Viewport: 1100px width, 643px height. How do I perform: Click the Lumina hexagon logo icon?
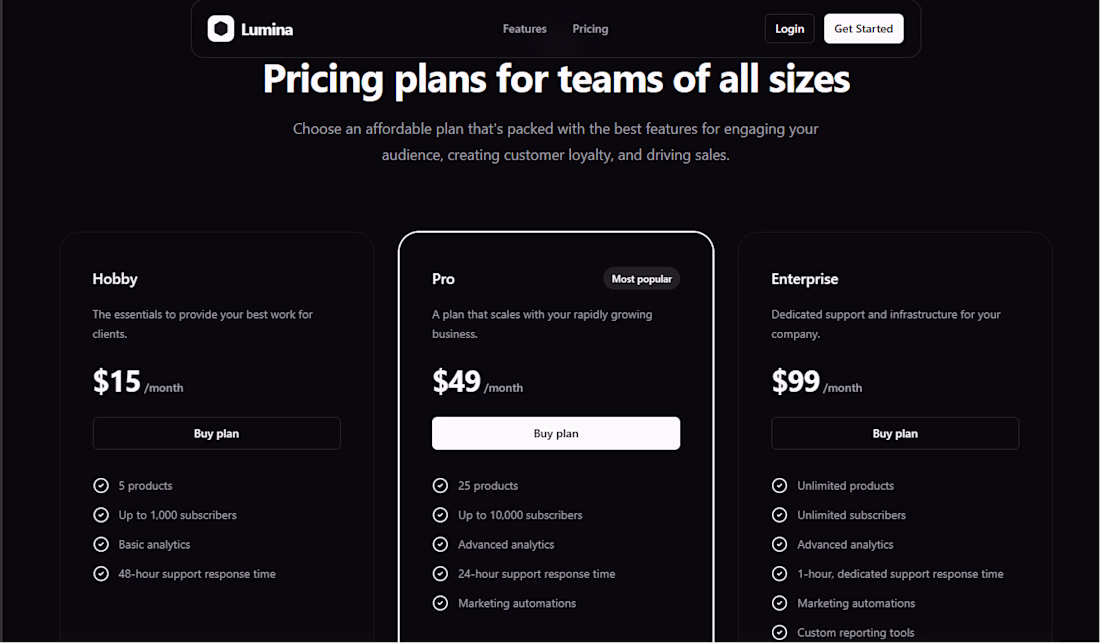tap(220, 29)
